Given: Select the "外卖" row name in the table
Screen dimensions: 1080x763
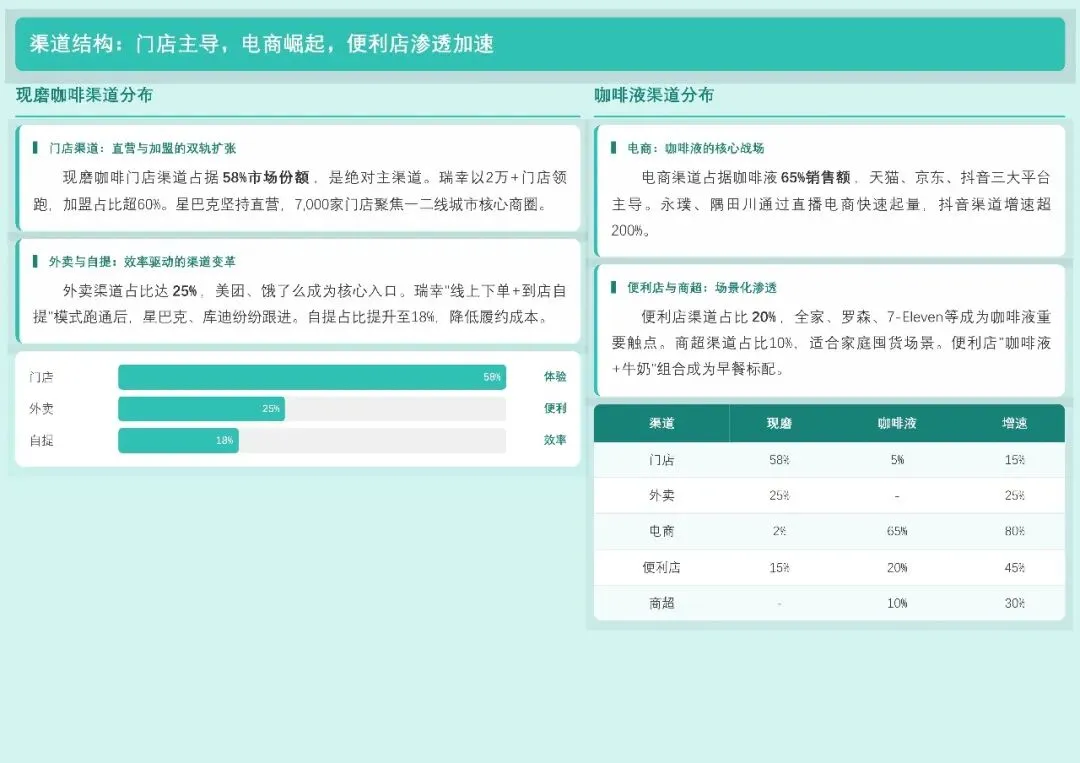Looking at the screenshot, I should pos(661,496).
